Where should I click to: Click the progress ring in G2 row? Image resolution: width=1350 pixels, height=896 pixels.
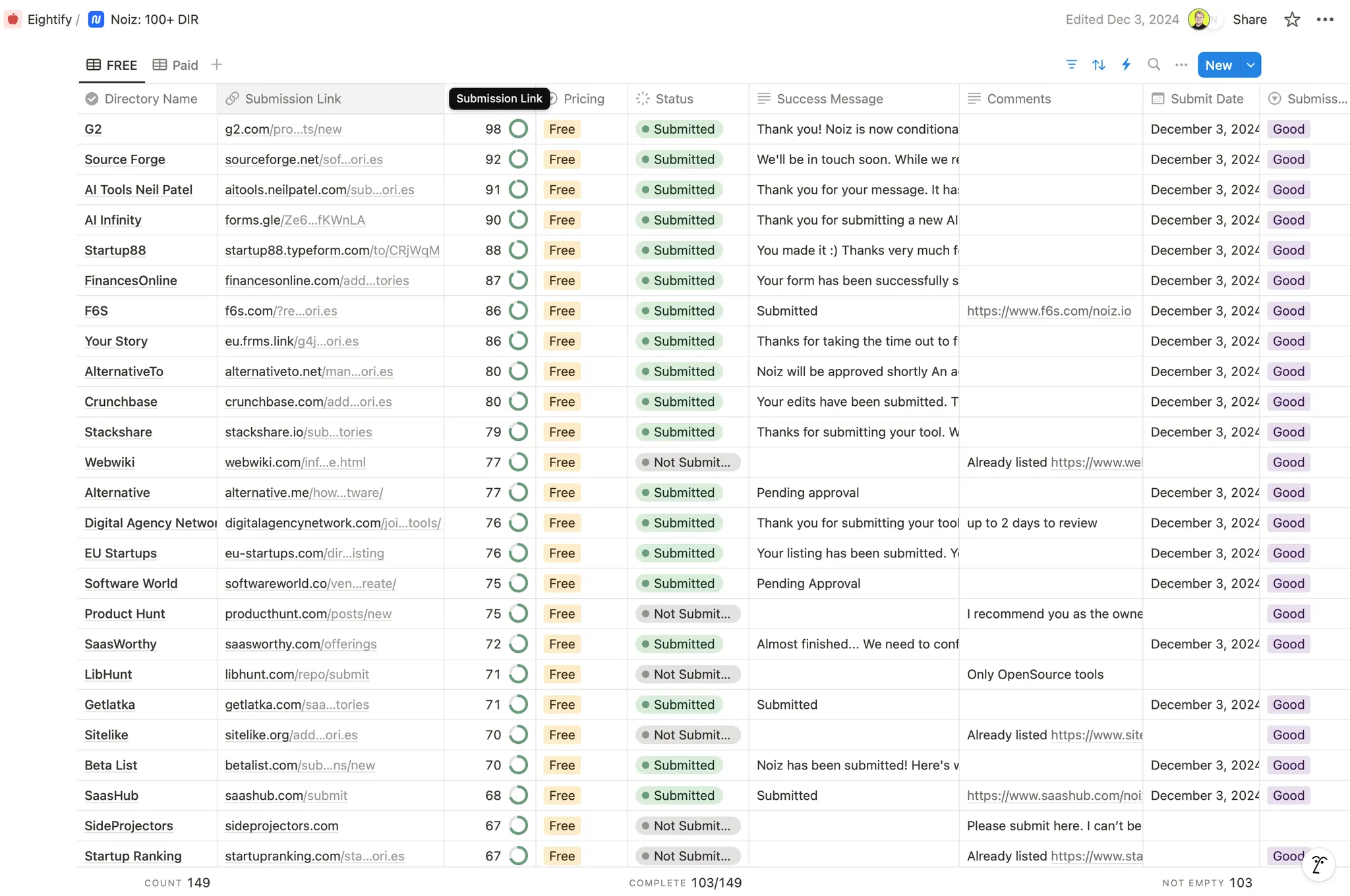[x=519, y=129]
